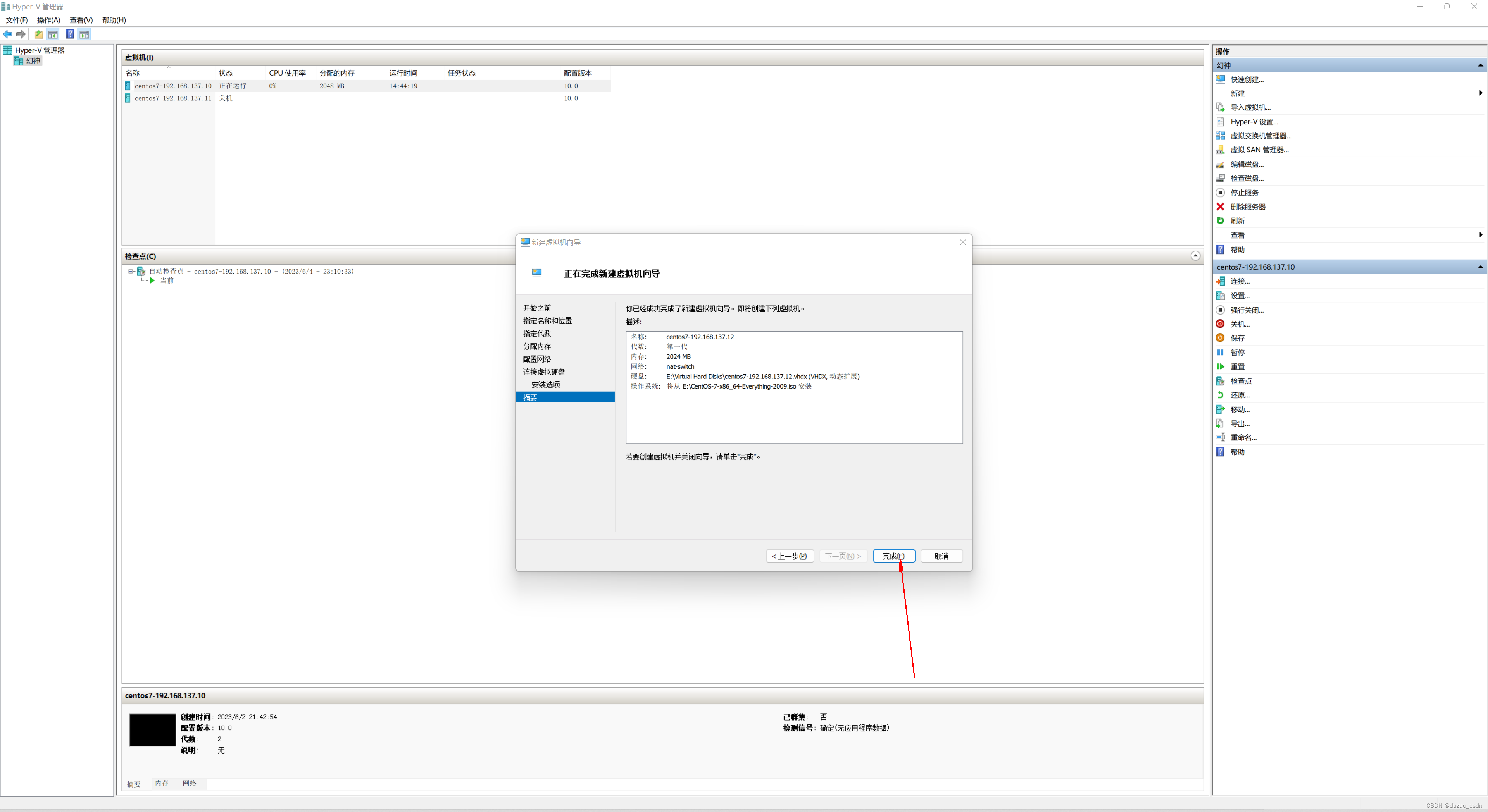1488x812 pixels.
Task: Select the 开始之前 wizard step
Action: 537,308
